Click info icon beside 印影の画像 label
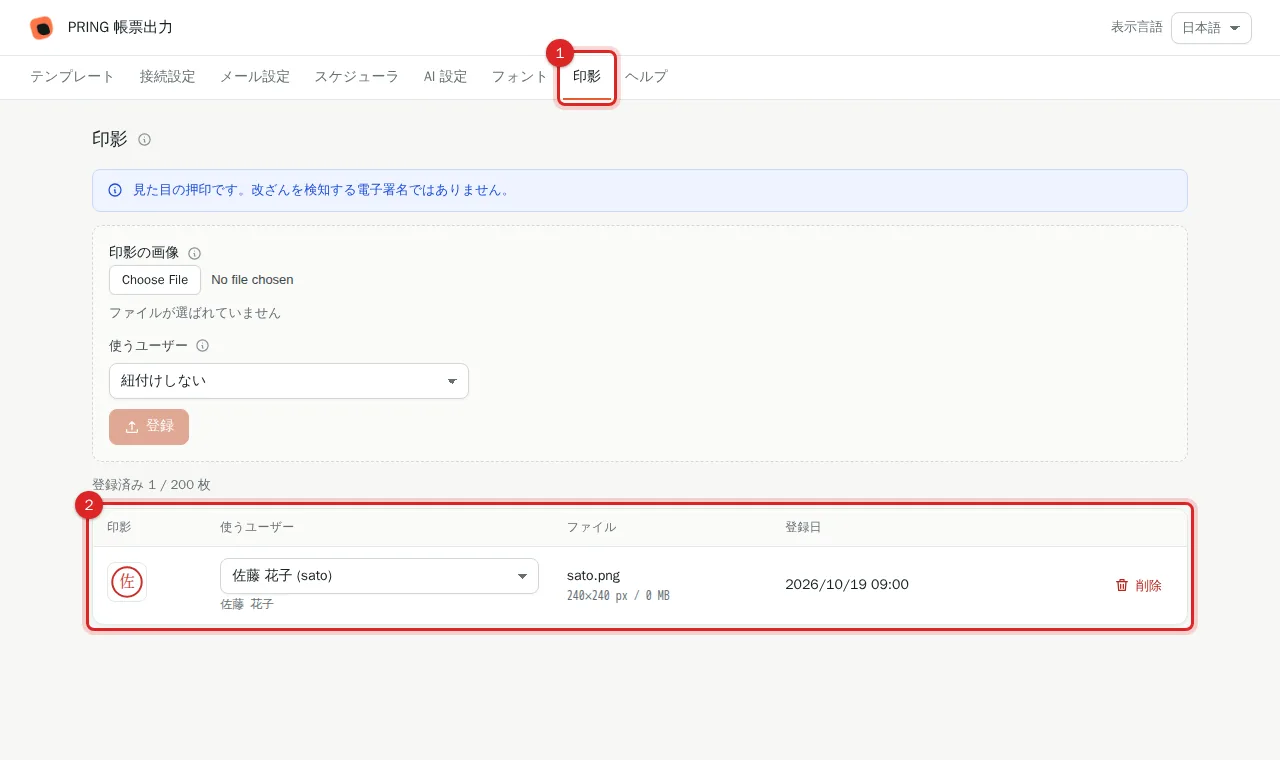The height and width of the screenshot is (760, 1280). [194, 254]
